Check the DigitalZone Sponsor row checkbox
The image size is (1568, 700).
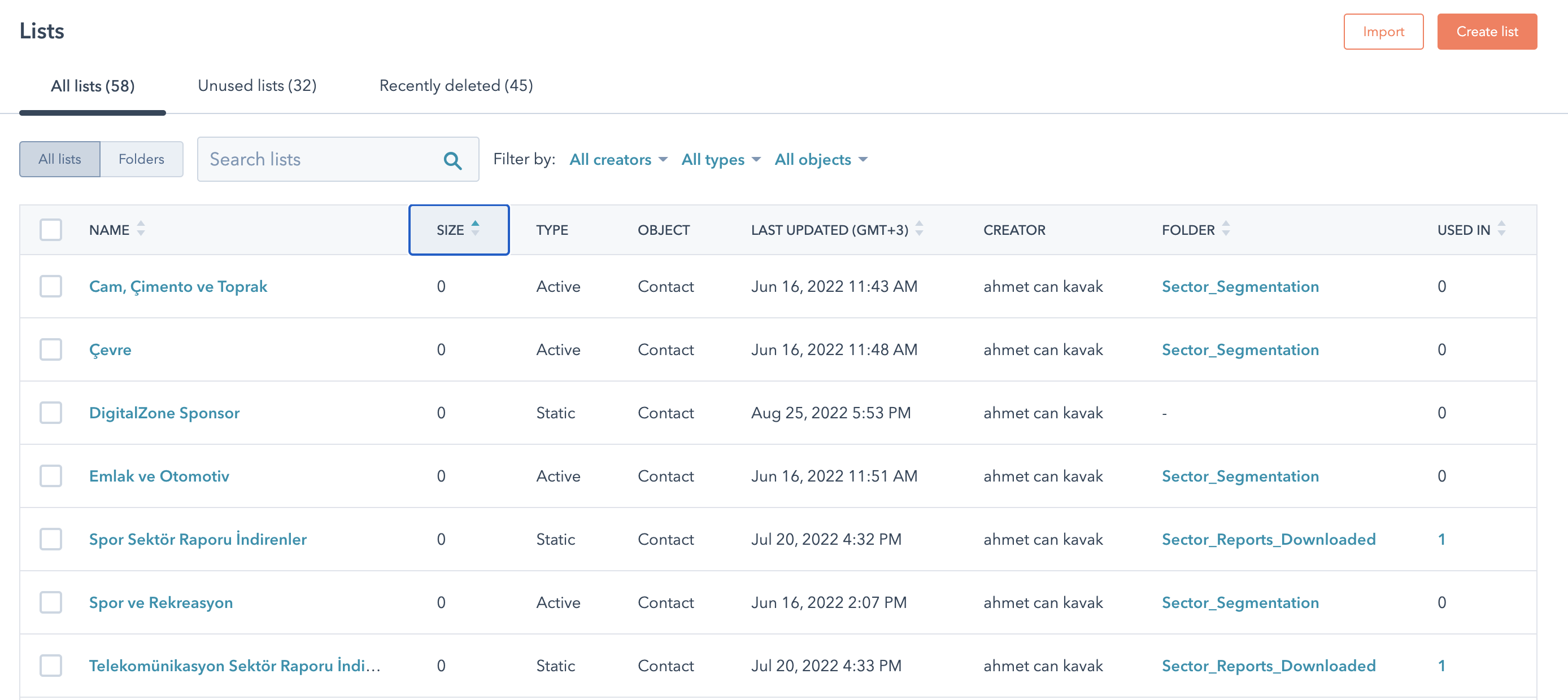click(50, 412)
